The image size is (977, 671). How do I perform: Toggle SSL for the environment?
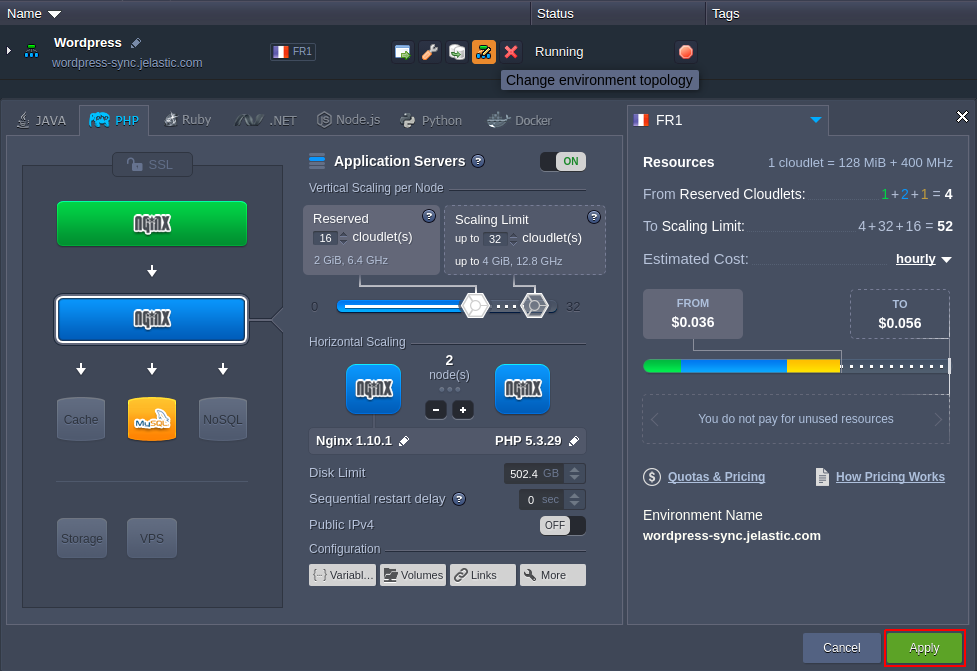(152, 164)
